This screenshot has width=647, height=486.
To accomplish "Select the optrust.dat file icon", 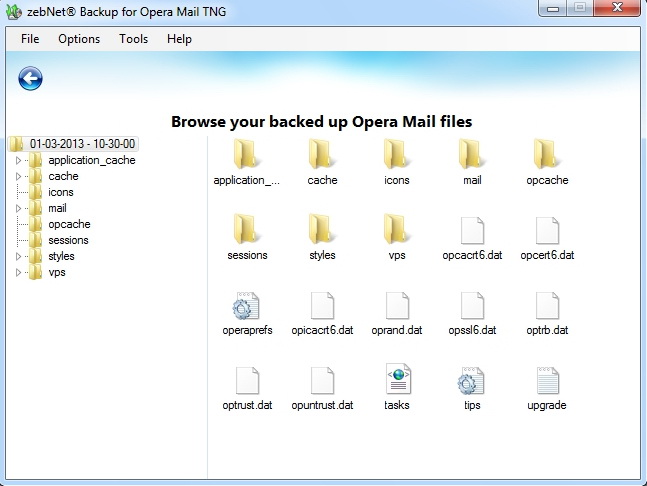I will (x=247, y=381).
